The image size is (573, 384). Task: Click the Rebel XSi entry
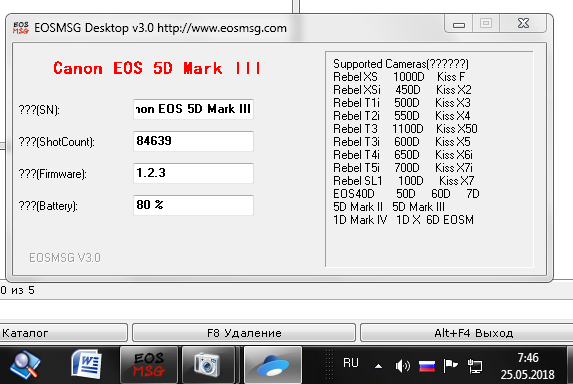(x=357, y=90)
